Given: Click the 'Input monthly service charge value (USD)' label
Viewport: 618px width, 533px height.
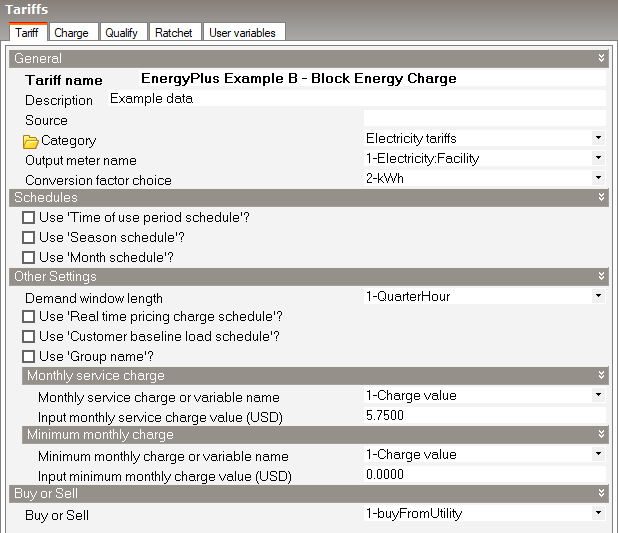Looking at the screenshot, I should [x=160, y=417].
